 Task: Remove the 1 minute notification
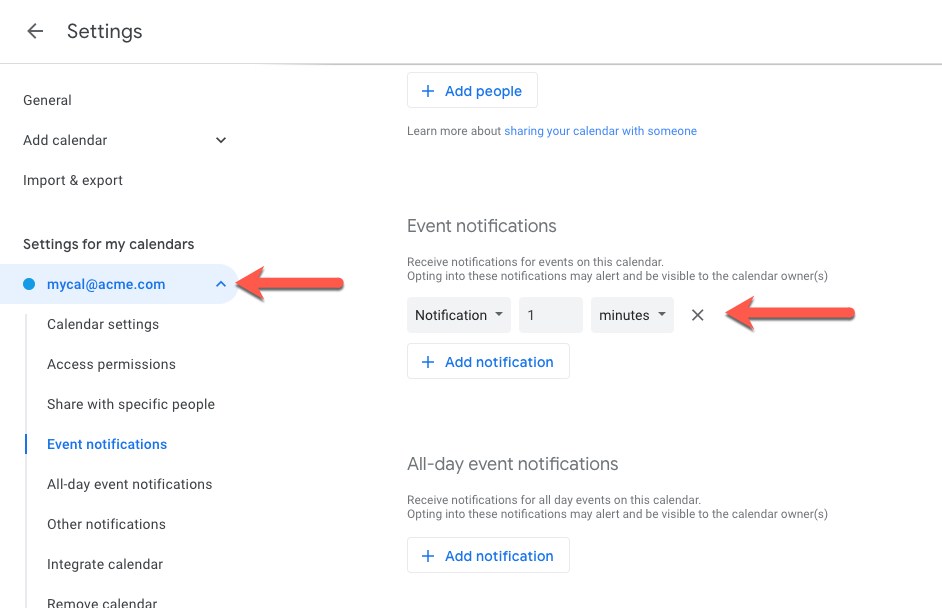click(697, 315)
